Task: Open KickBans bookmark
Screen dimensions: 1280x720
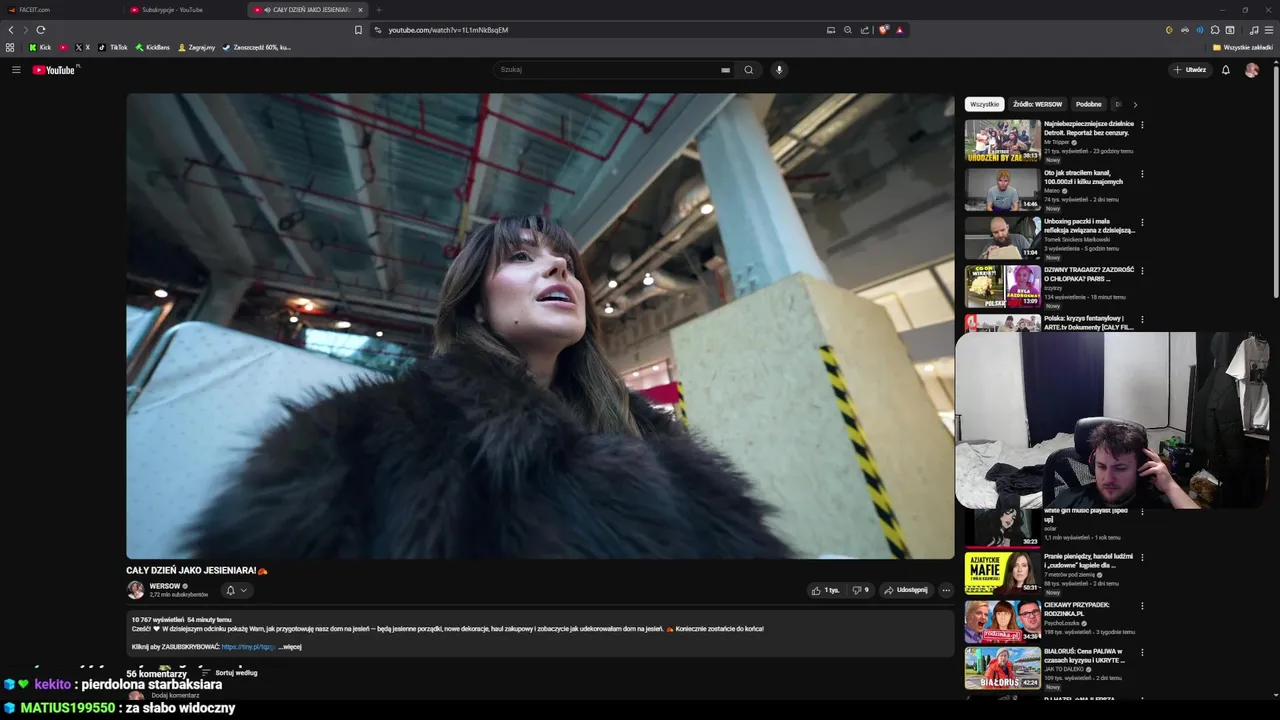Action: pos(152,47)
